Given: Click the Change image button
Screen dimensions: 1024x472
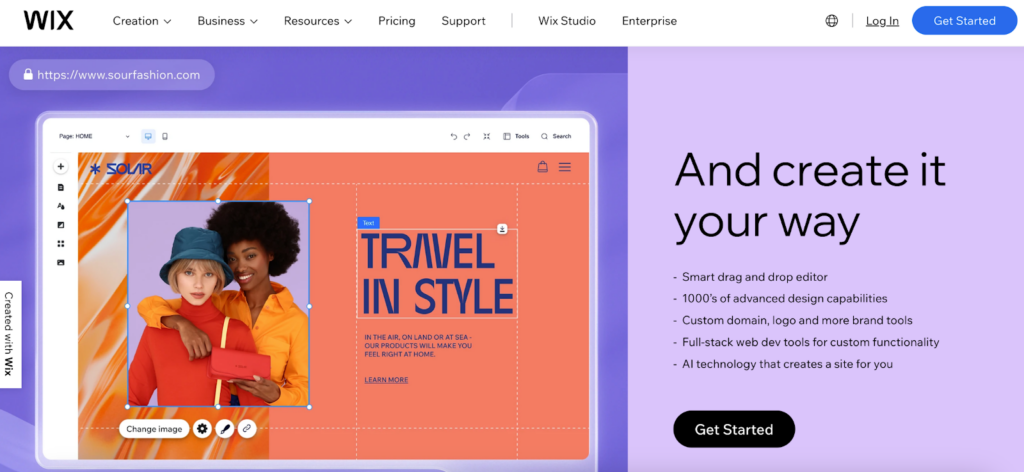Looking at the screenshot, I should pos(154,429).
